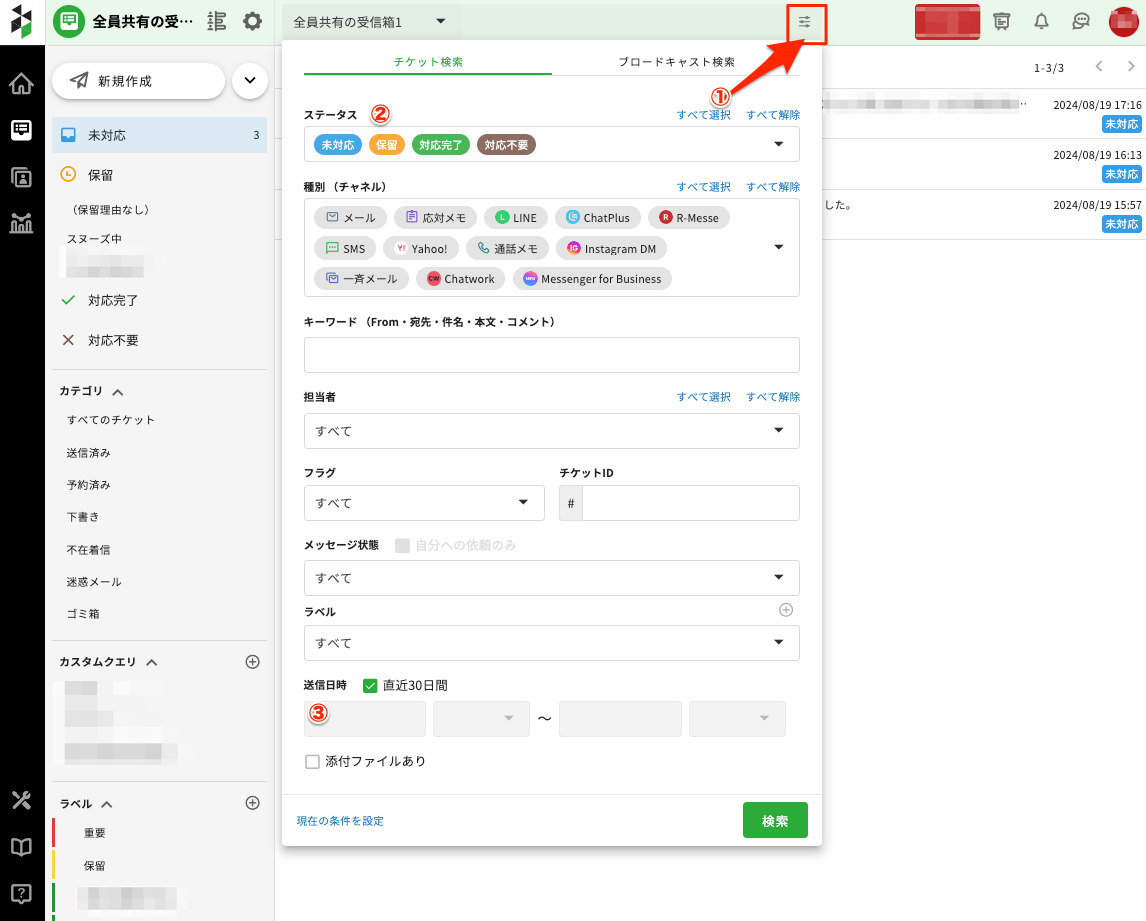Click the search filter sliders icon

click(x=805, y=21)
